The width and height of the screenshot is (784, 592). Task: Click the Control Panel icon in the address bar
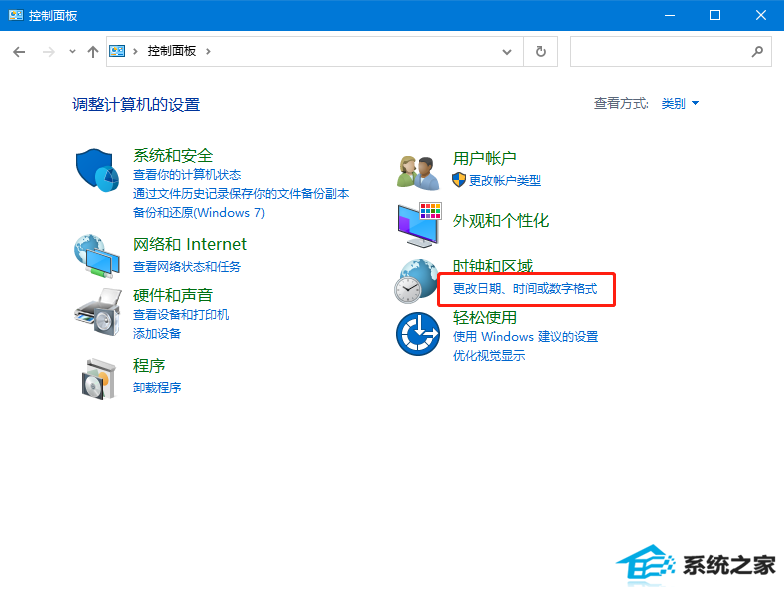[117, 51]
